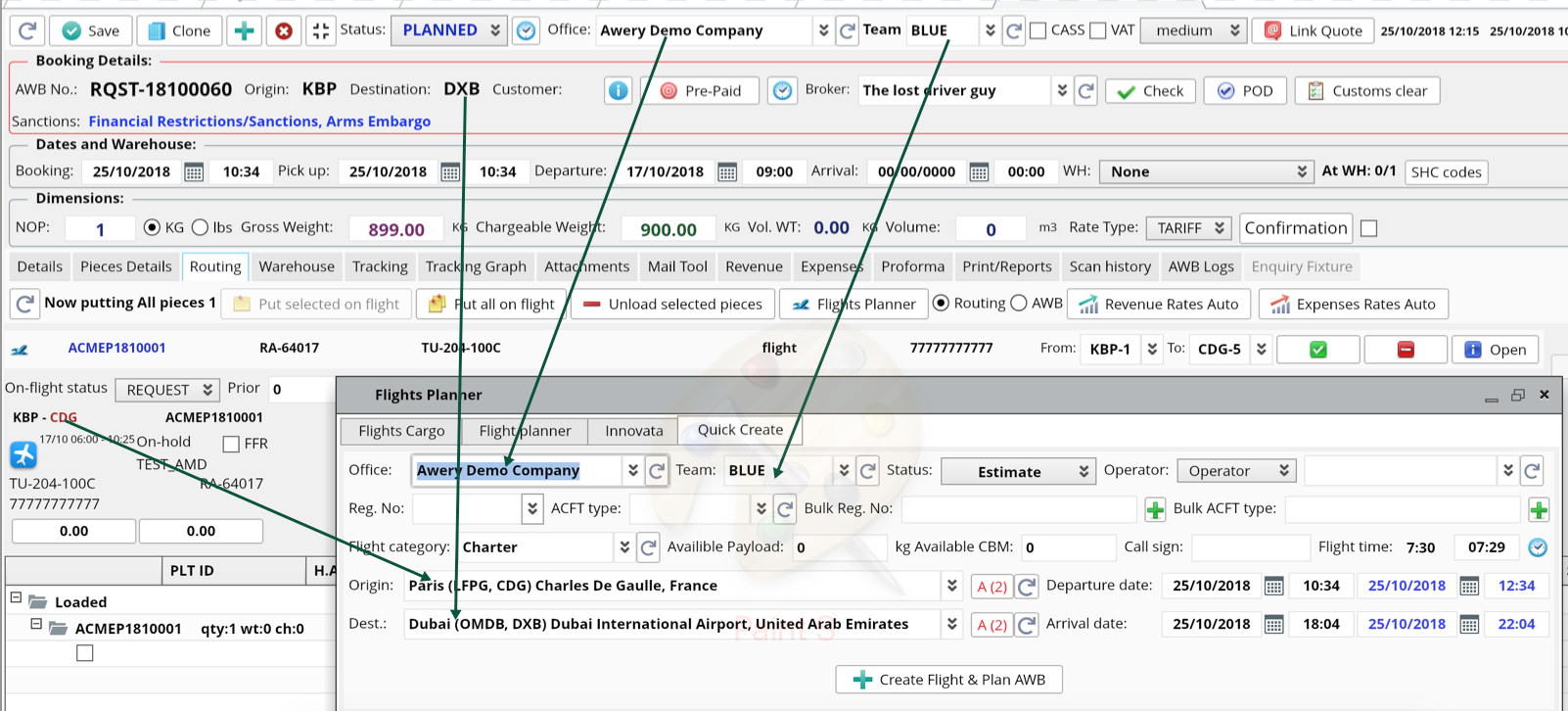1568x711 pixels.
Task: Click green plus next to Bulk Reg. No field
Action: (x=1155, y=509)
